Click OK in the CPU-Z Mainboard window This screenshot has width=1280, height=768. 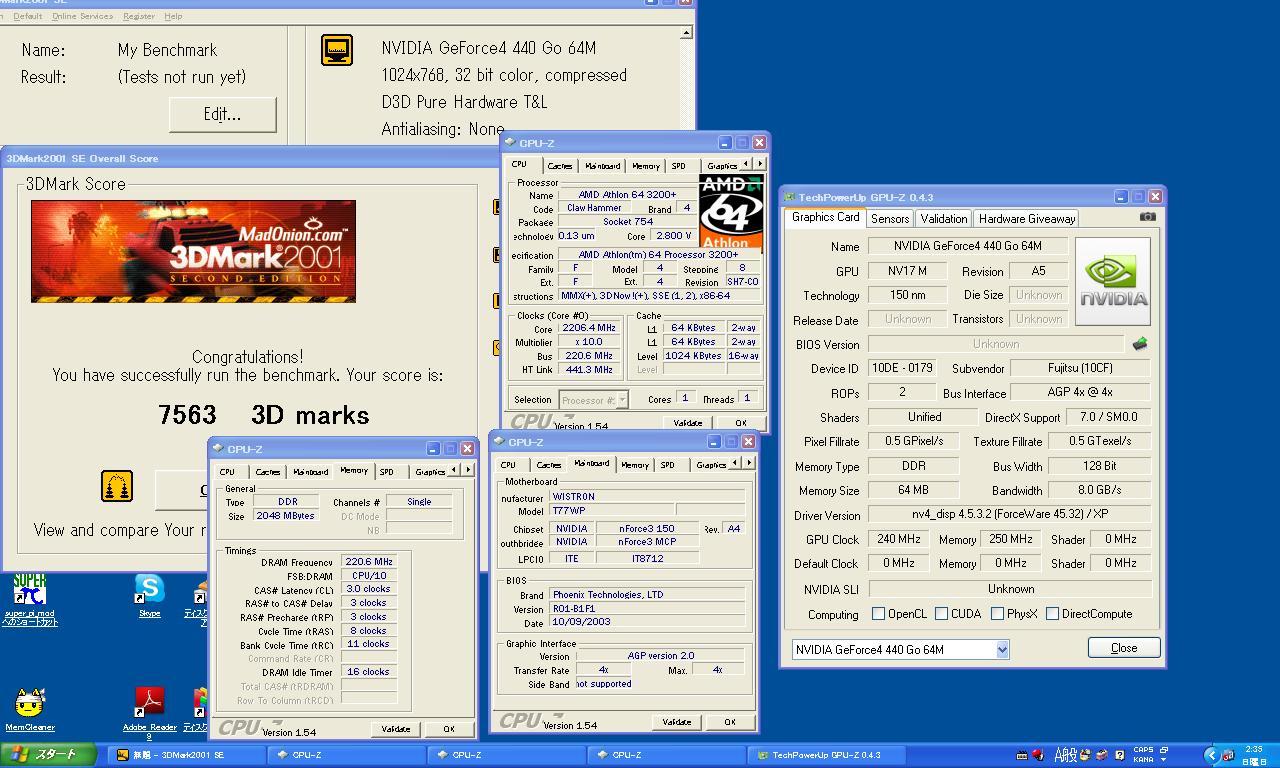[730, 722]
